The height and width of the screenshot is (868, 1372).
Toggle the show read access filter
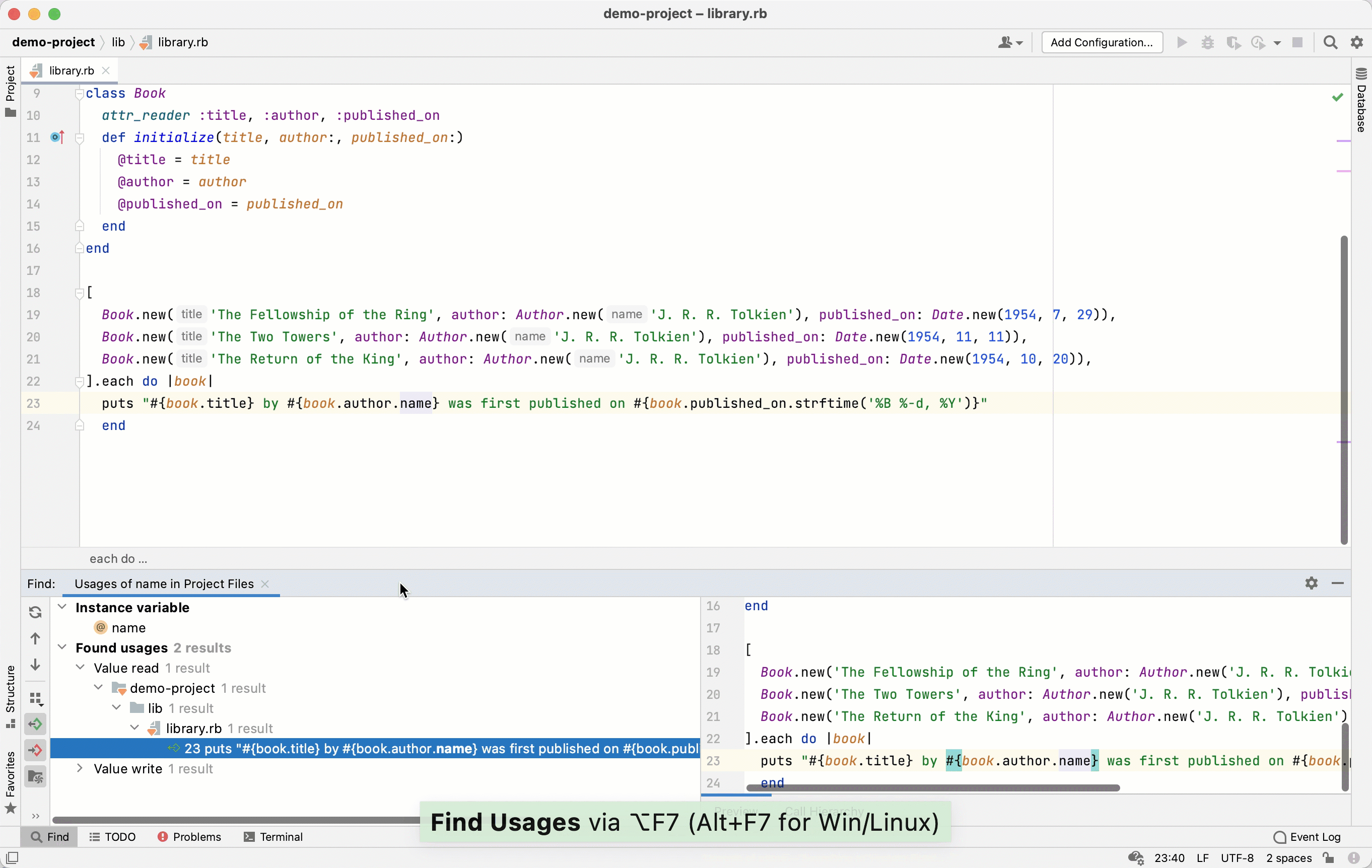(x=35, y=725)
